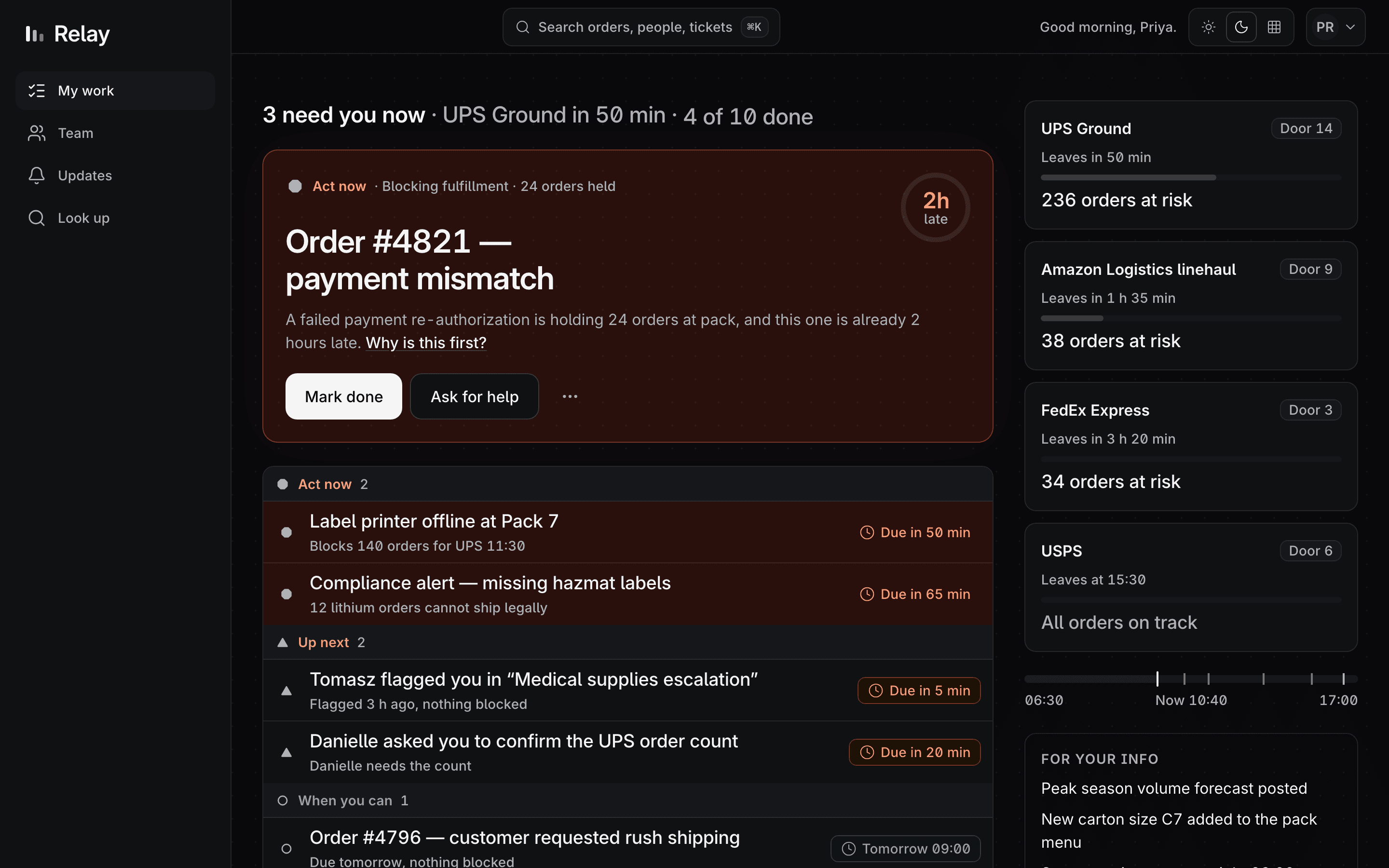Open My work in sidebar
Screen dimensions: 1389x868
115,91
